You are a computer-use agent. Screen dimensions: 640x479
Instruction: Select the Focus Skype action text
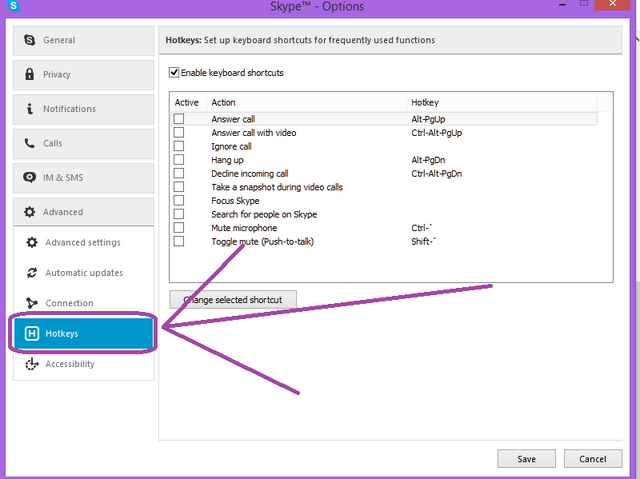(236, 201)
